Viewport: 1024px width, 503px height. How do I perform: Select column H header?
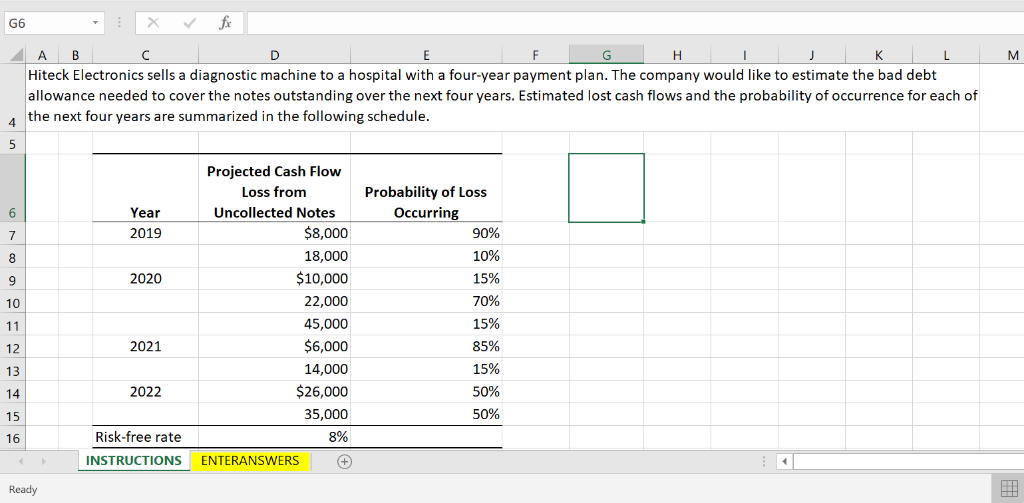coord(677,56)
